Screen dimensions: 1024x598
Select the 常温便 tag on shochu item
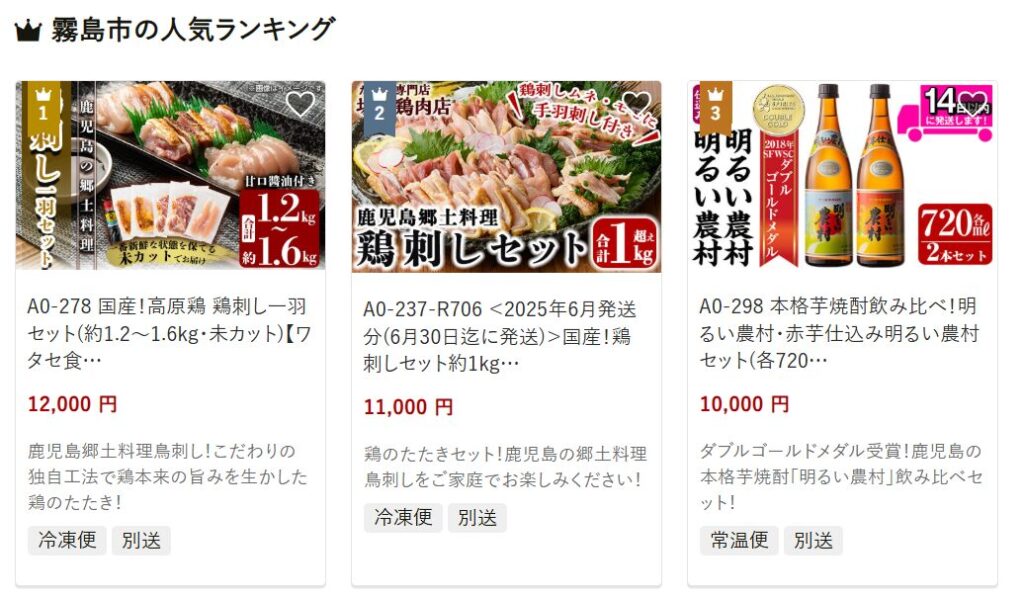click(x=739, y=540)
